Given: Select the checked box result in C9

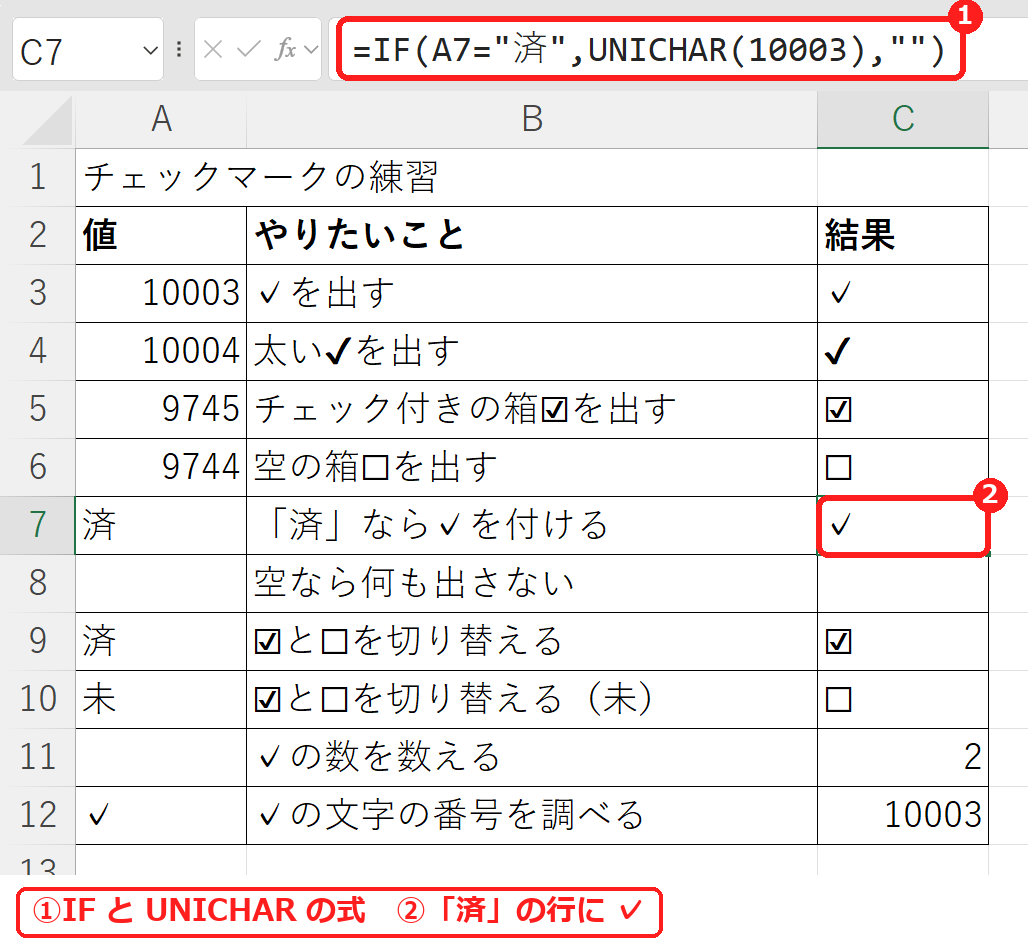Looking at the screenshot, I should pyautogui.click(x=903, y=641).
